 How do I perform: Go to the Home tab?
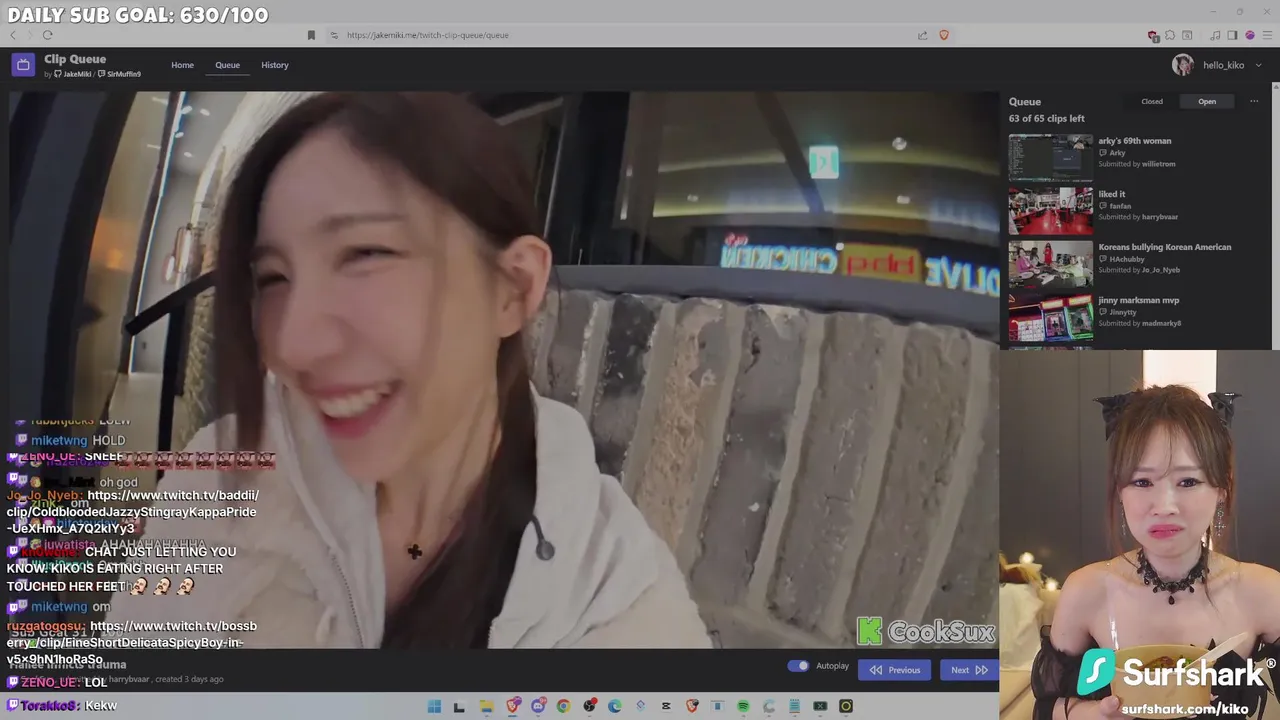pyautogui.click(x=182, y=65)
